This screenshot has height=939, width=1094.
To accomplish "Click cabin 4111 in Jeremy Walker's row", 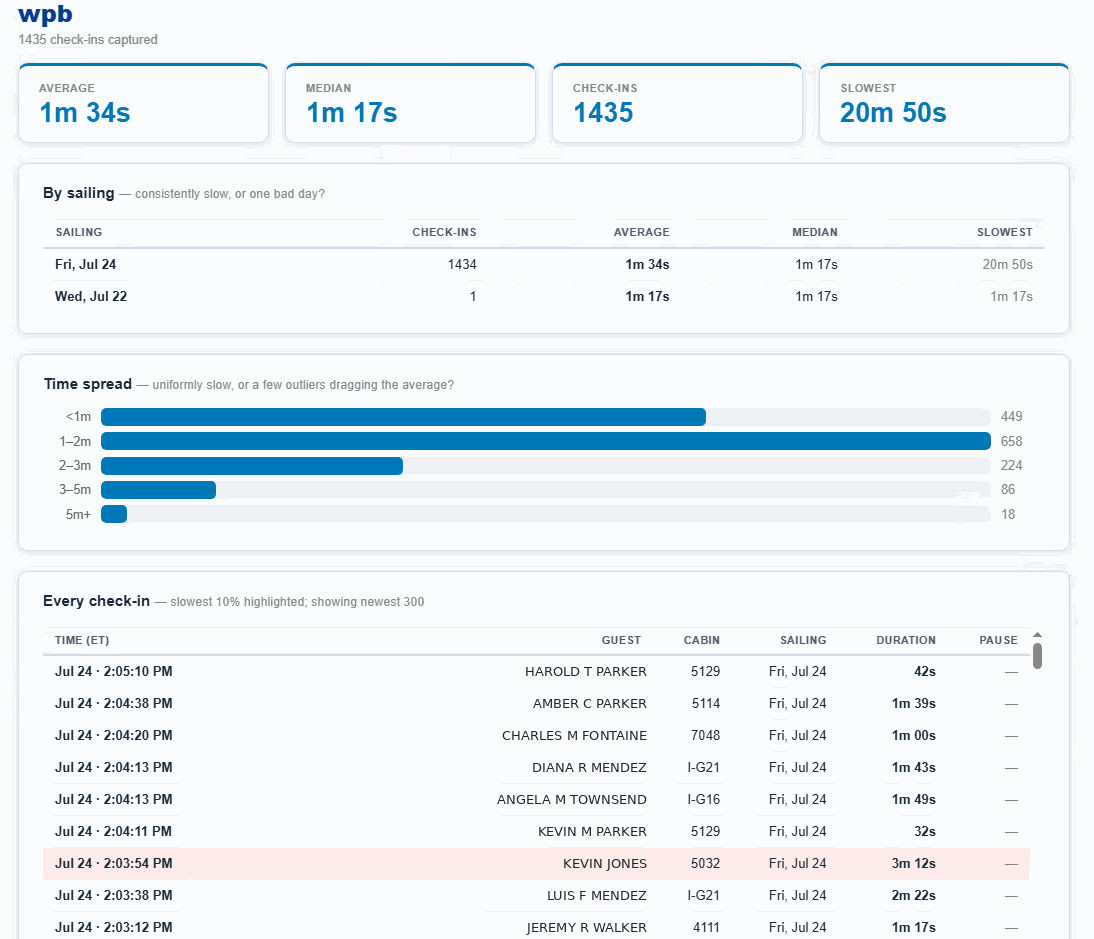I will point(705,928).
